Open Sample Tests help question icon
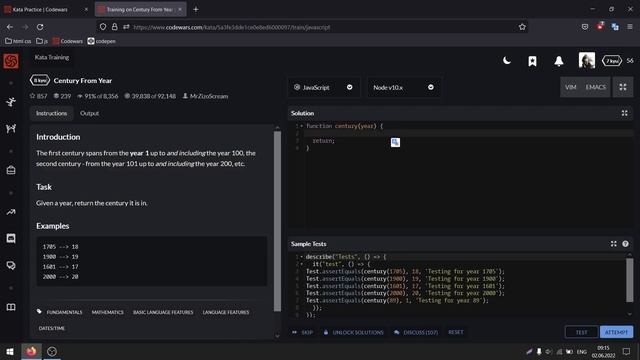The height and width of the screenshot is (360, 640). [x=625, y=244]
